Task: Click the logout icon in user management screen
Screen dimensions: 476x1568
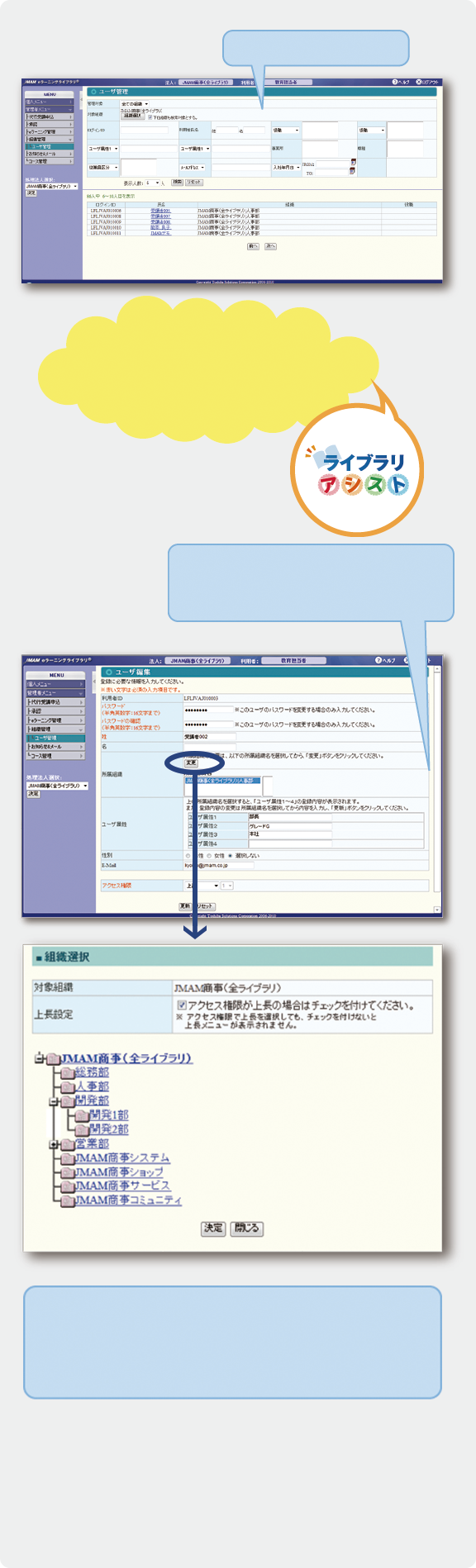Action: point(419,82)
